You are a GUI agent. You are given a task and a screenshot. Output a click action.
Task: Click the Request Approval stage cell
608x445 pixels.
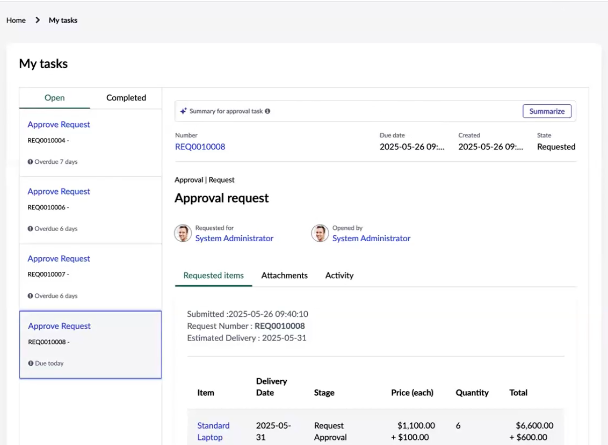pos(330,431)
